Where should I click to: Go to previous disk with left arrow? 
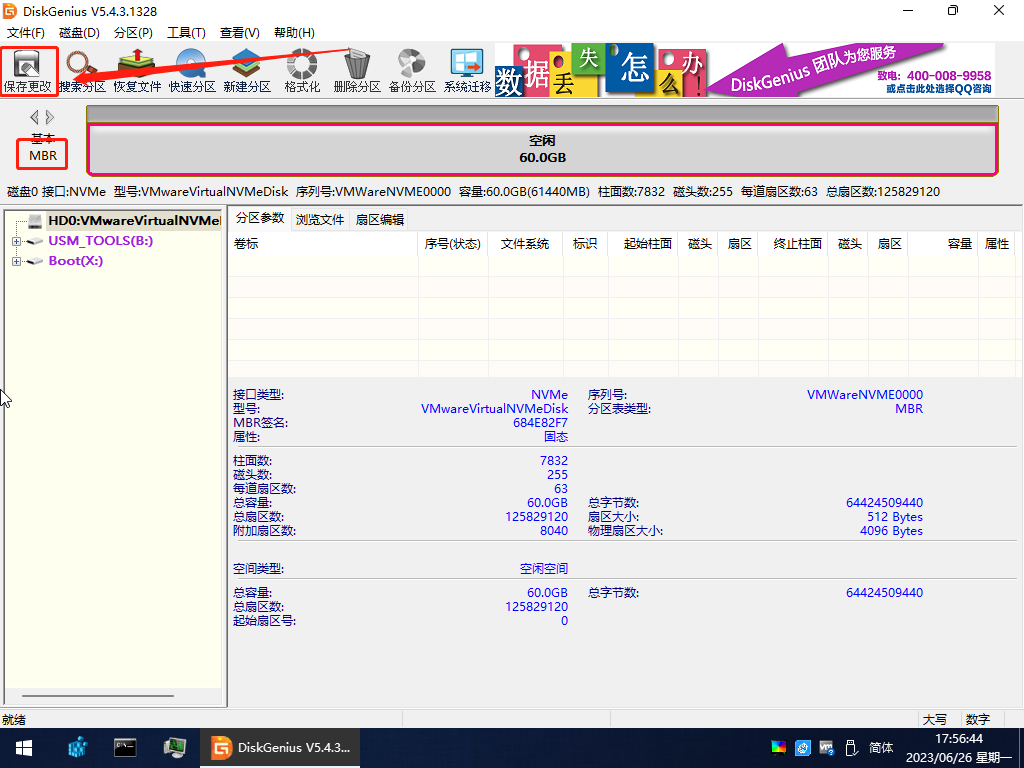point(34,118)
